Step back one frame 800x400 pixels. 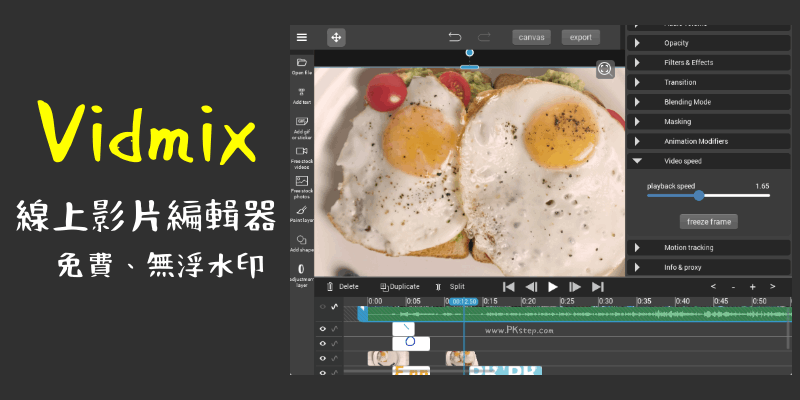point(531,287)
